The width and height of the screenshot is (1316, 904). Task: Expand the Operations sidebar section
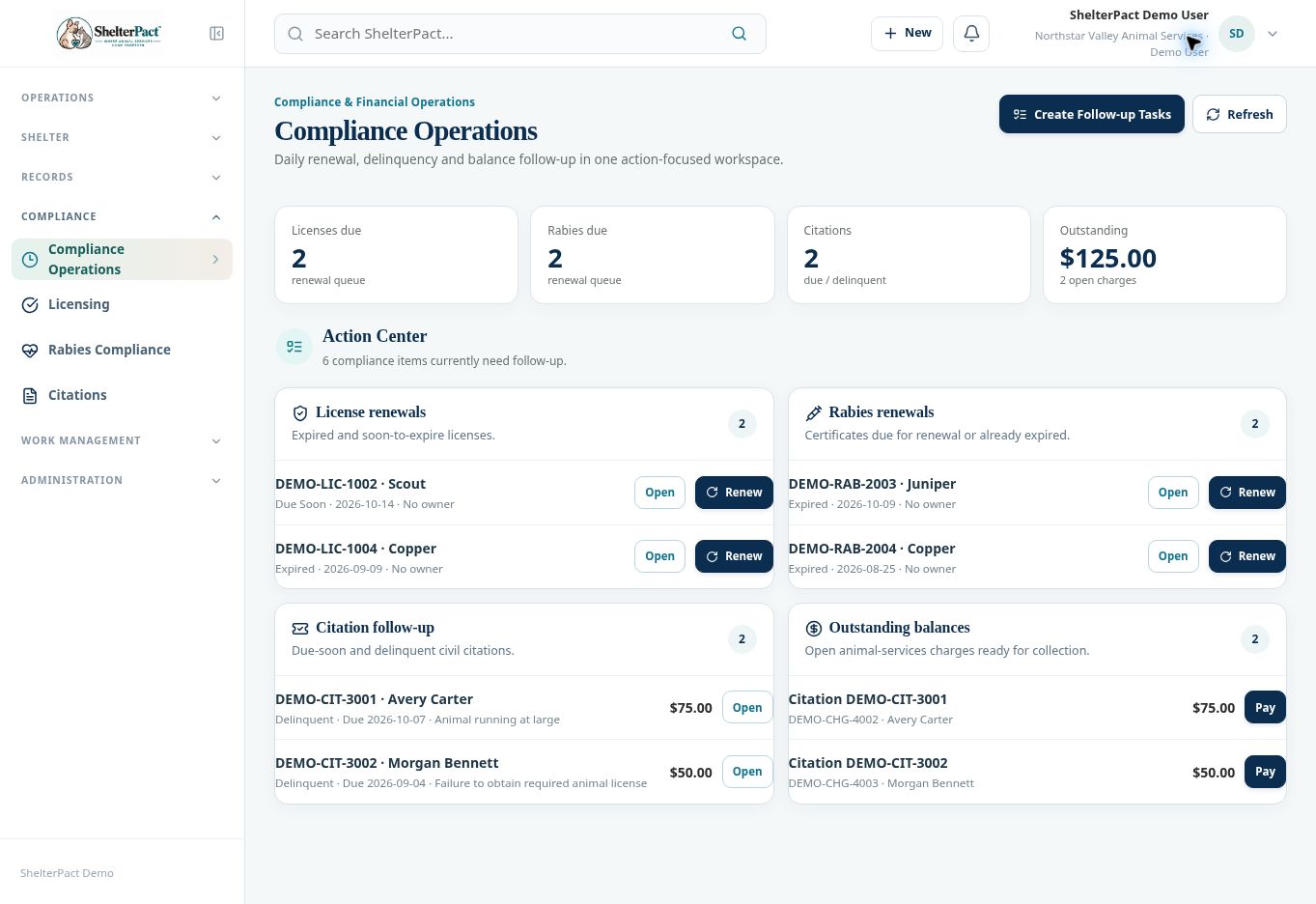(x=122, y=98)
